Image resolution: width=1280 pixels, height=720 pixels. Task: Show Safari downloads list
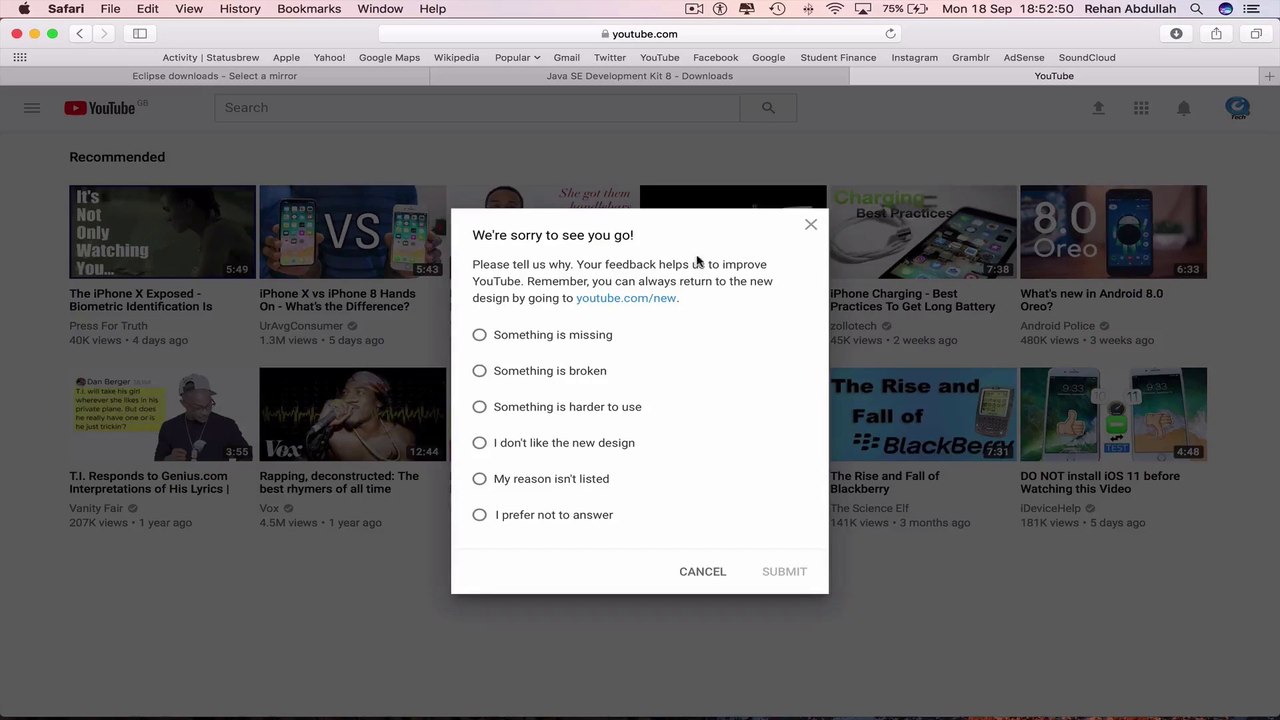click(x=1176, y=34)
